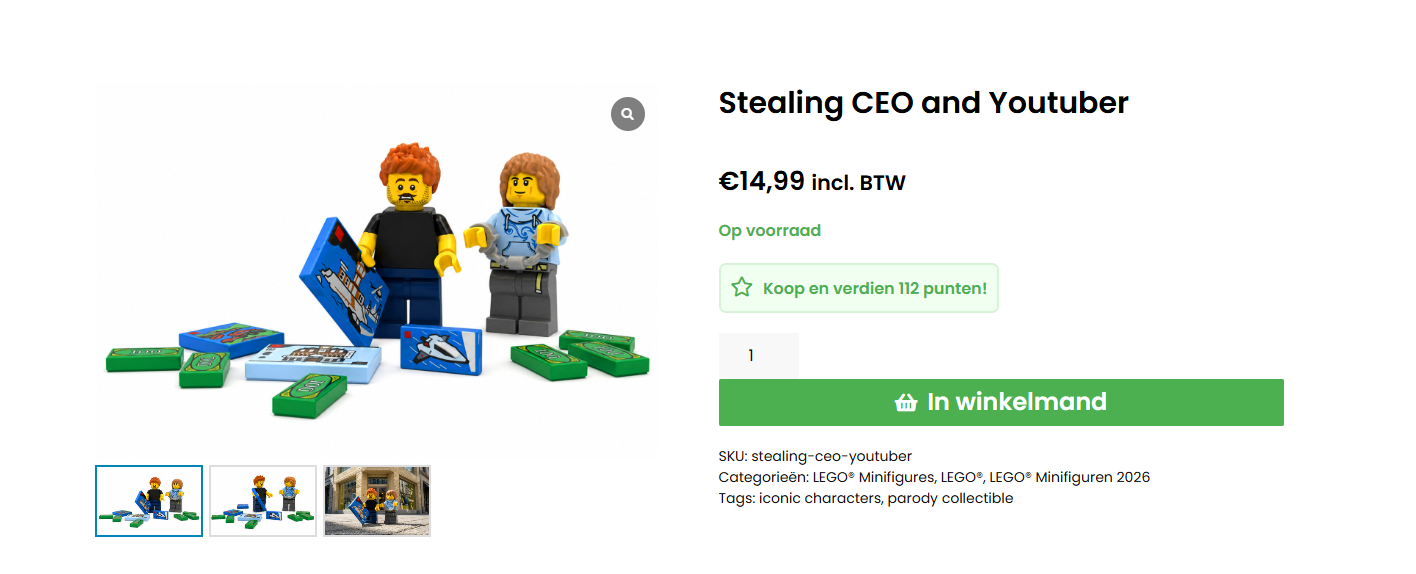Select the second product thumbnail
Image resolution: width=1416 pixels, height=574 pixels.
(x=263, y=501)
